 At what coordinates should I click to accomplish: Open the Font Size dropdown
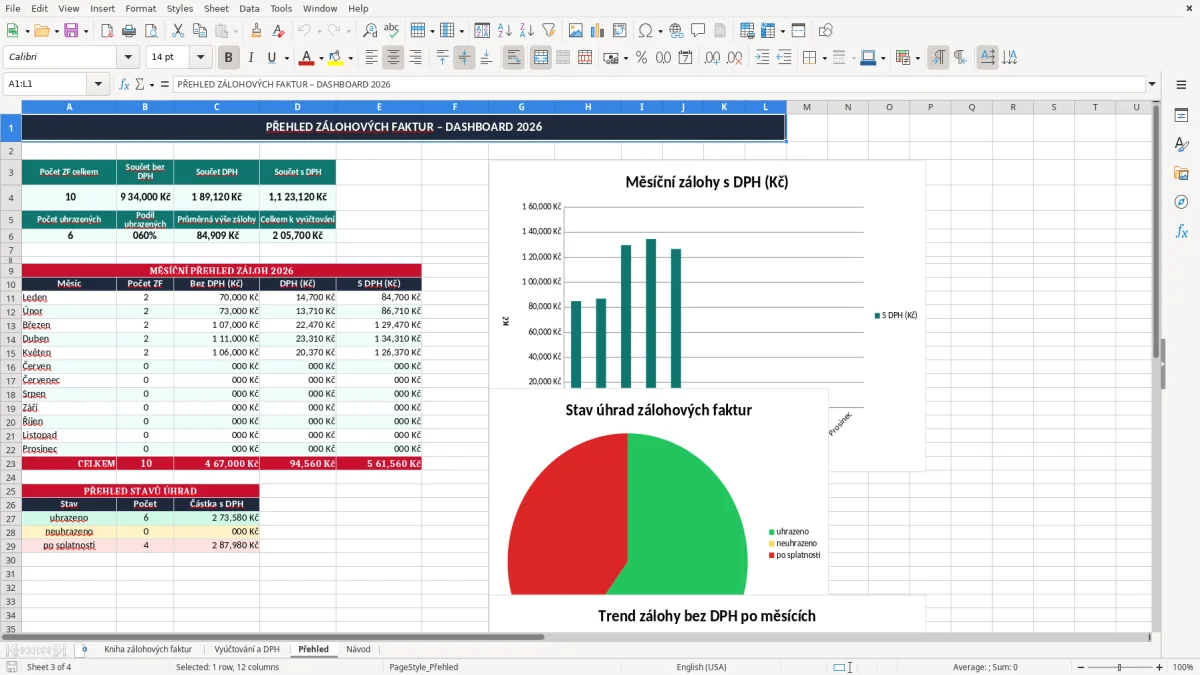pyautogui.click(x=200, y=58)
